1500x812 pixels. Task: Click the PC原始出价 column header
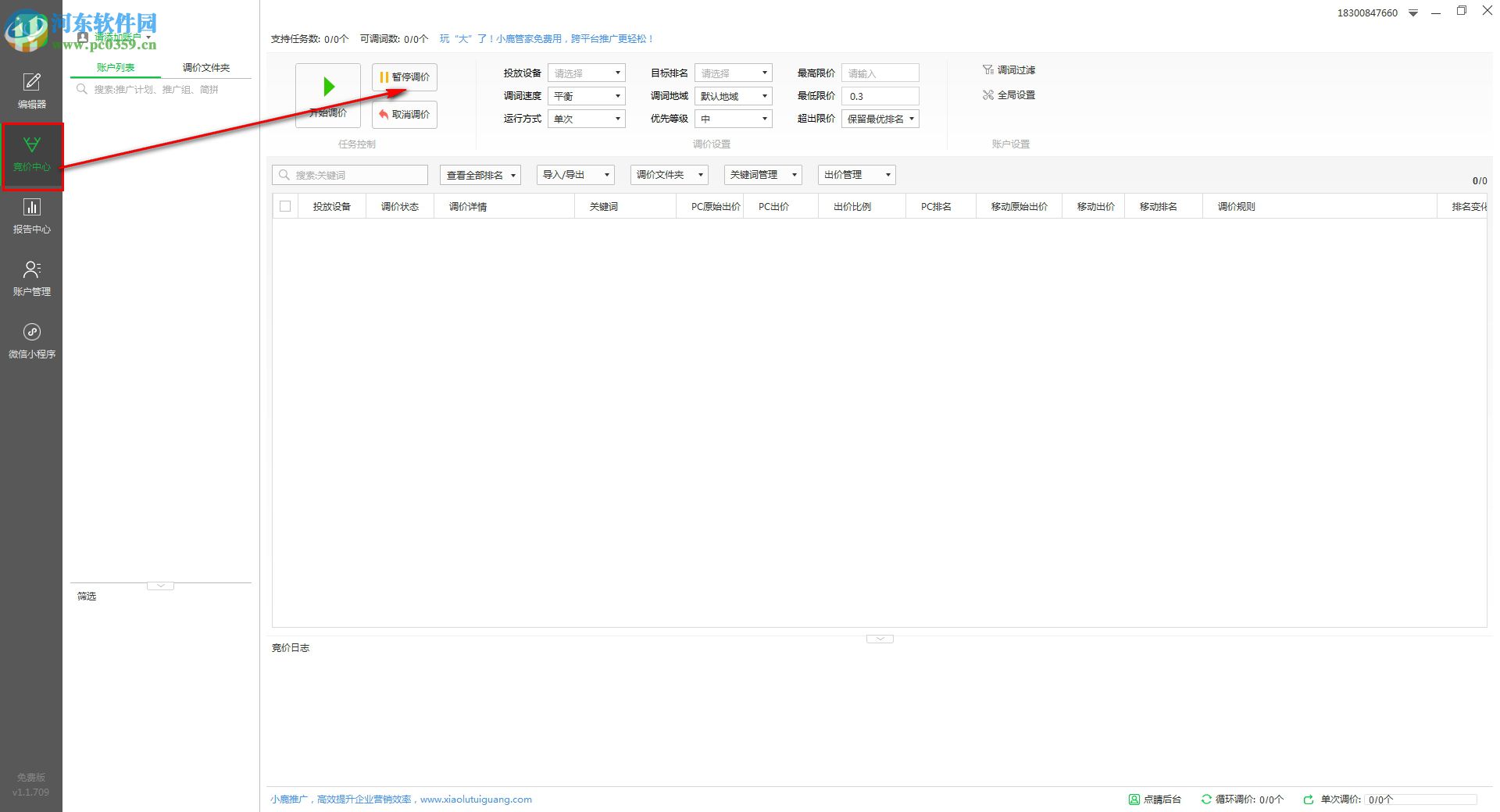[x=710, y=207]
